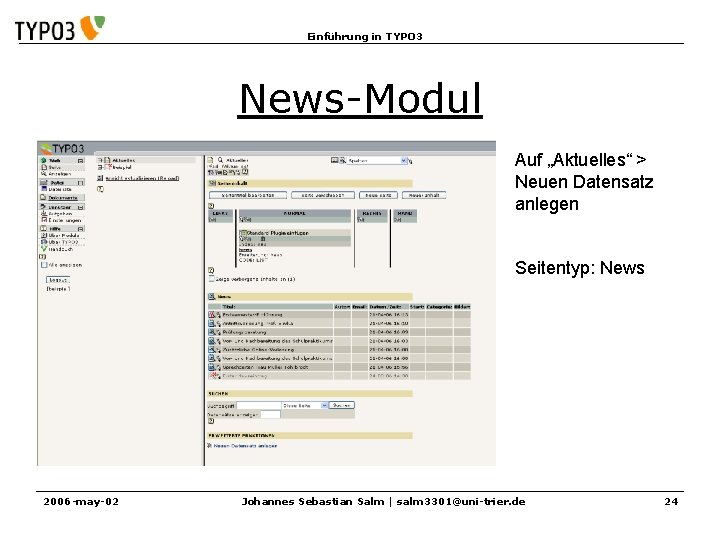Click the Einstellungen icon in Benutzer section
The width and height of the screenshot is (720, 540).
(x=44, y=220)
